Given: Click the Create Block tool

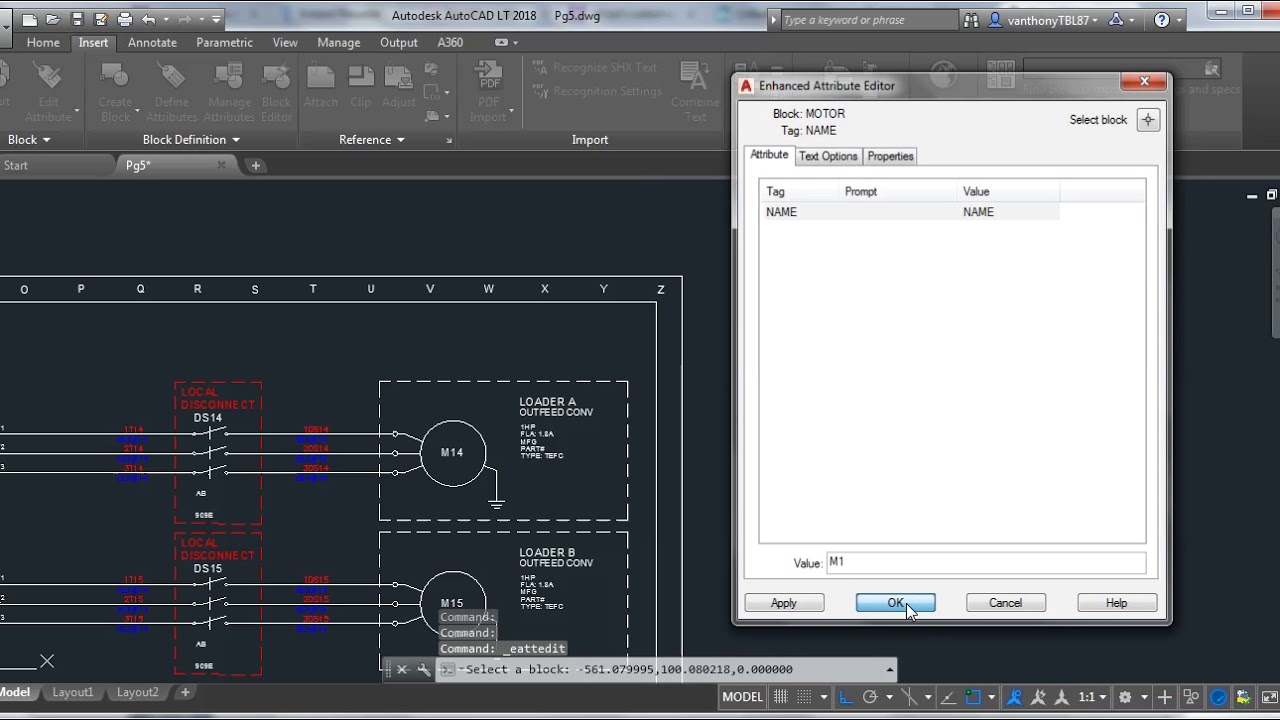Looking at the screenshot, I should (115, 90).
